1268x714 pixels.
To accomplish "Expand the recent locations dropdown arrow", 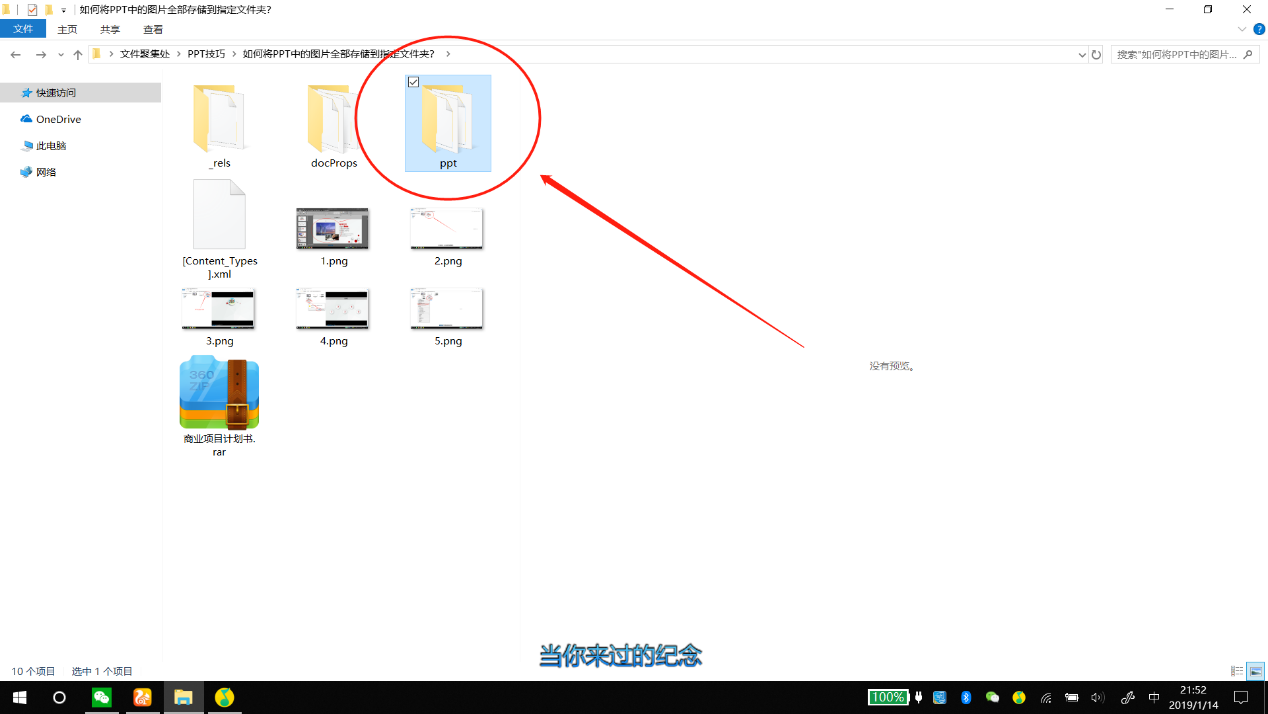I will pyautogui.click(x=61, y=54).
